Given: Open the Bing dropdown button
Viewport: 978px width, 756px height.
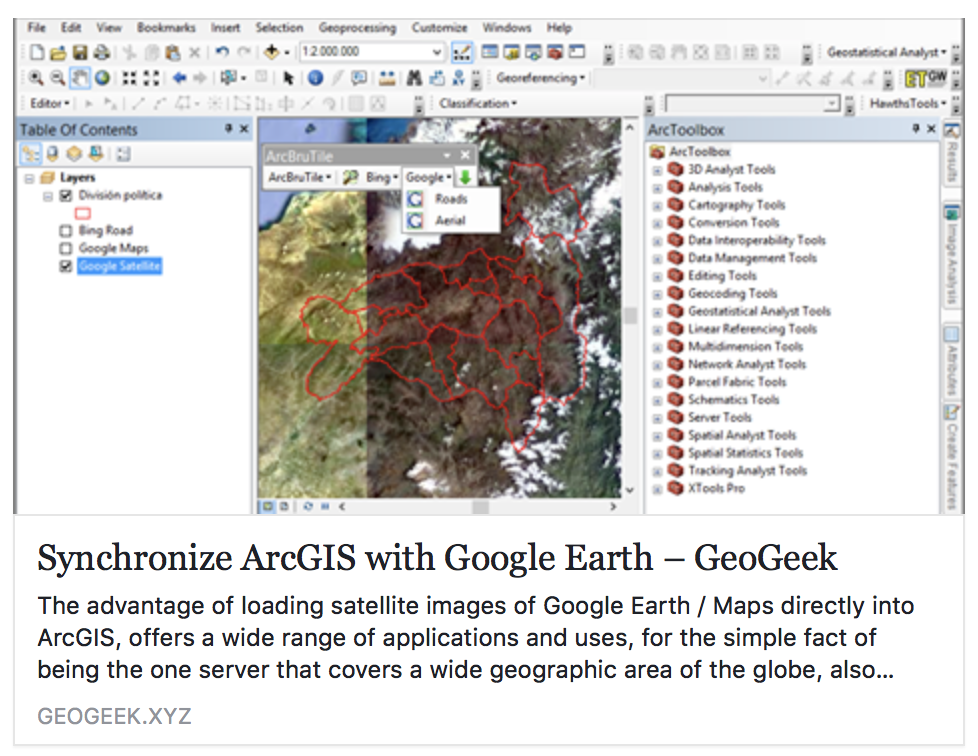Looking at the screenshot, I should [382, 177].
